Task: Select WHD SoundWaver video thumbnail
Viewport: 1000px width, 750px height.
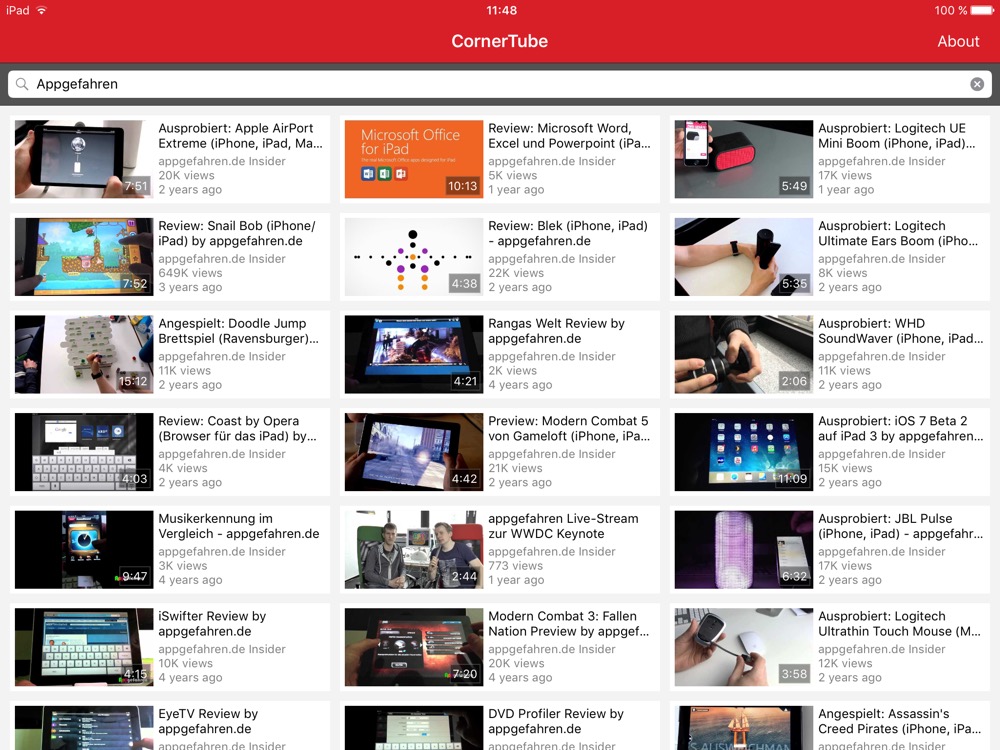Action: click(x=743, y=355)
